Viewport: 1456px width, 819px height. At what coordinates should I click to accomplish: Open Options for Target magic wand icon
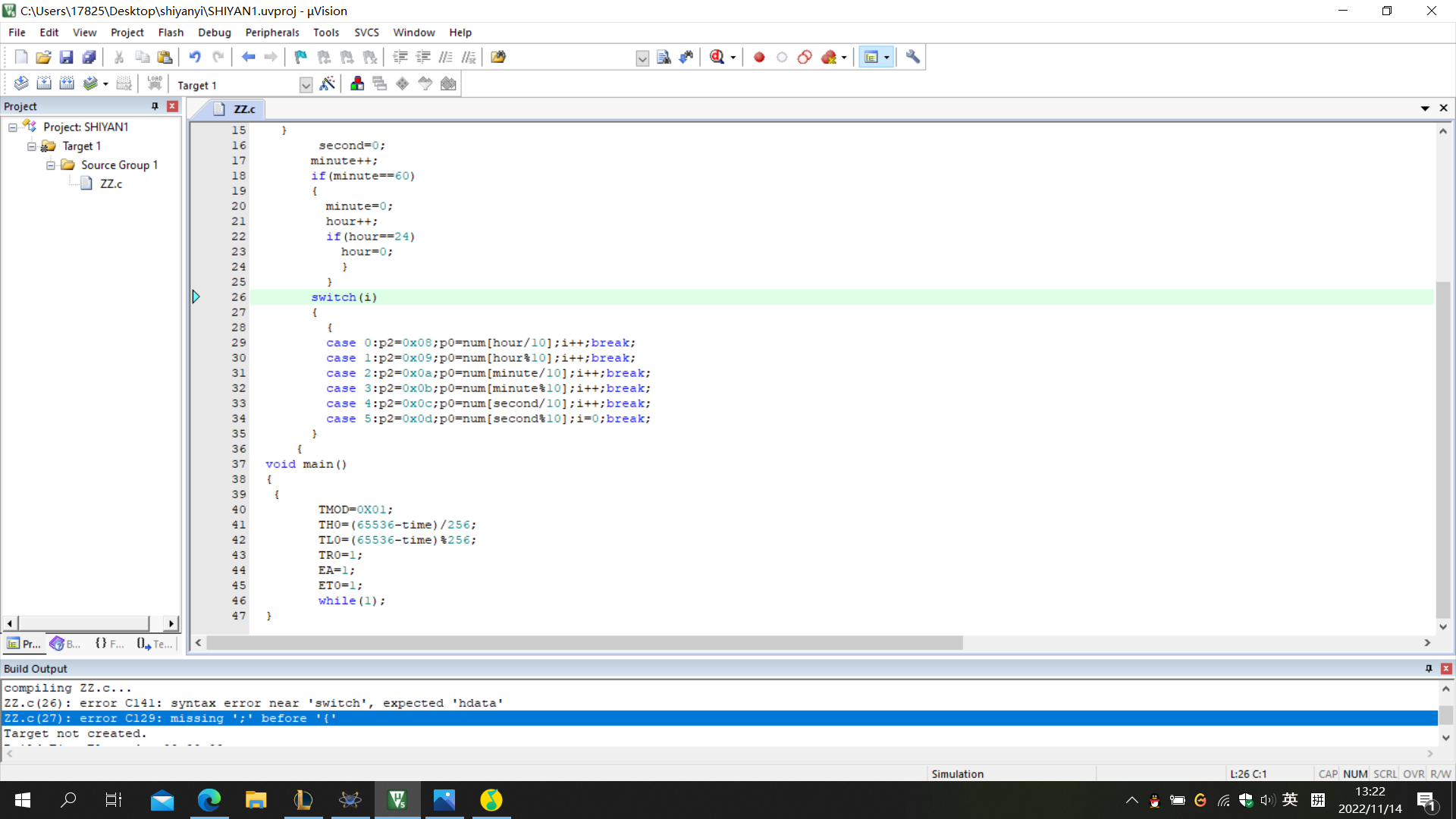[328, 84]
